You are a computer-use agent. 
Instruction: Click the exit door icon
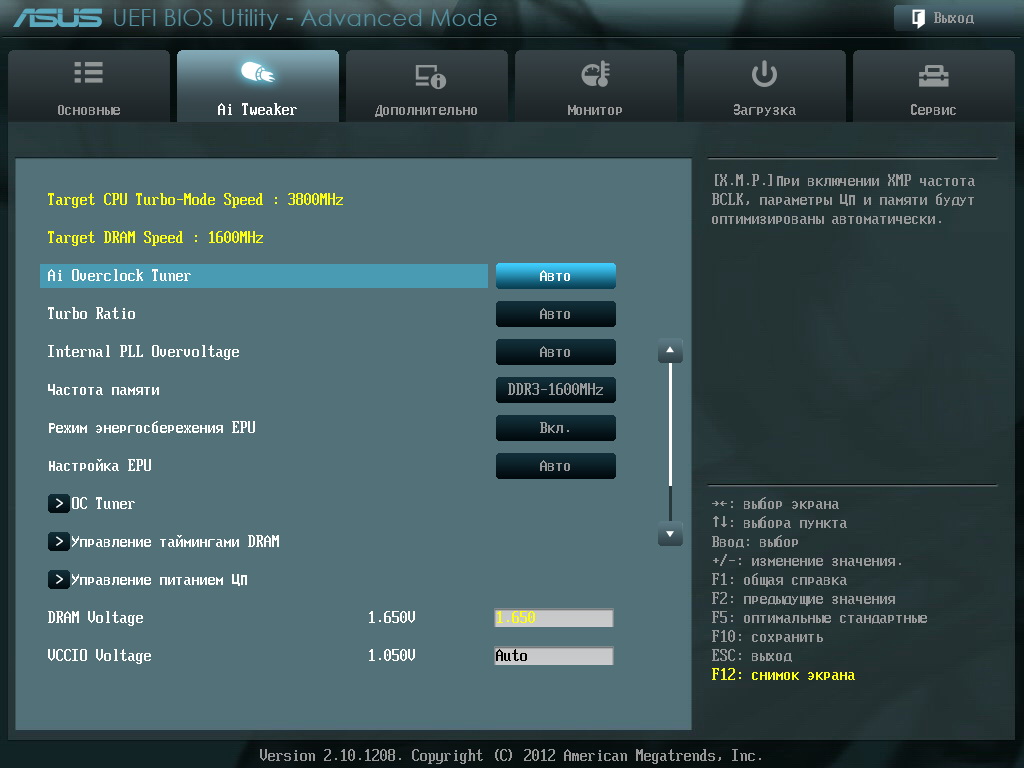[918, 18]
